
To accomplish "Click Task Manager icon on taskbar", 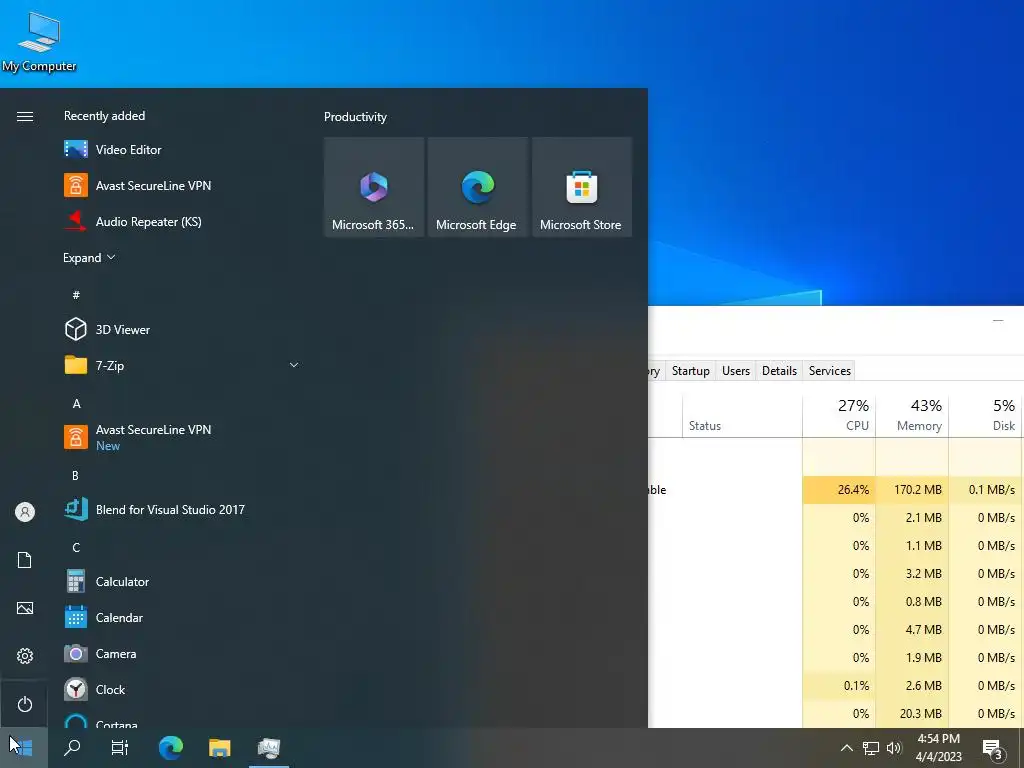I will [x=269, y=747].
